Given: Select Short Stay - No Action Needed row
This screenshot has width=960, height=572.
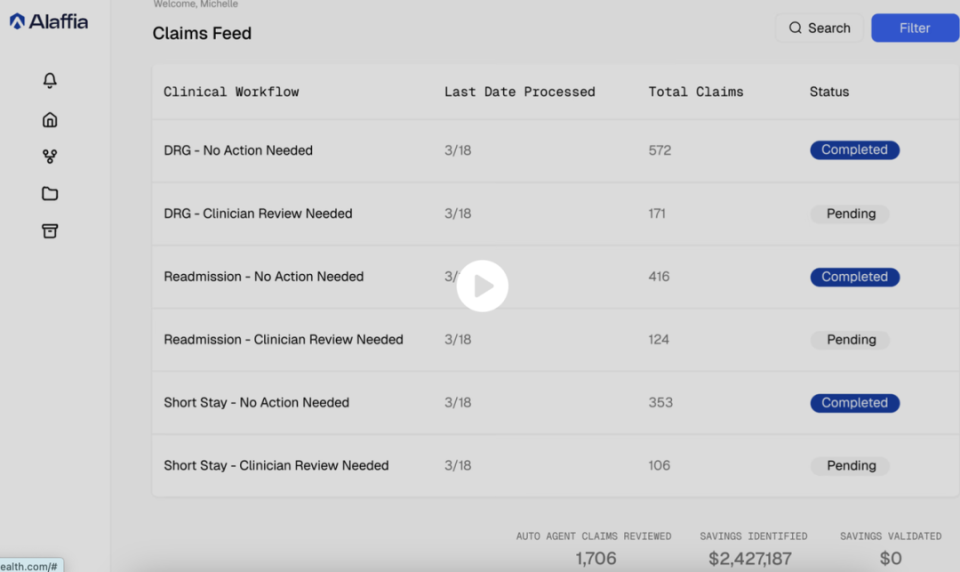Looking at the screenshot, I should (555, 402).
